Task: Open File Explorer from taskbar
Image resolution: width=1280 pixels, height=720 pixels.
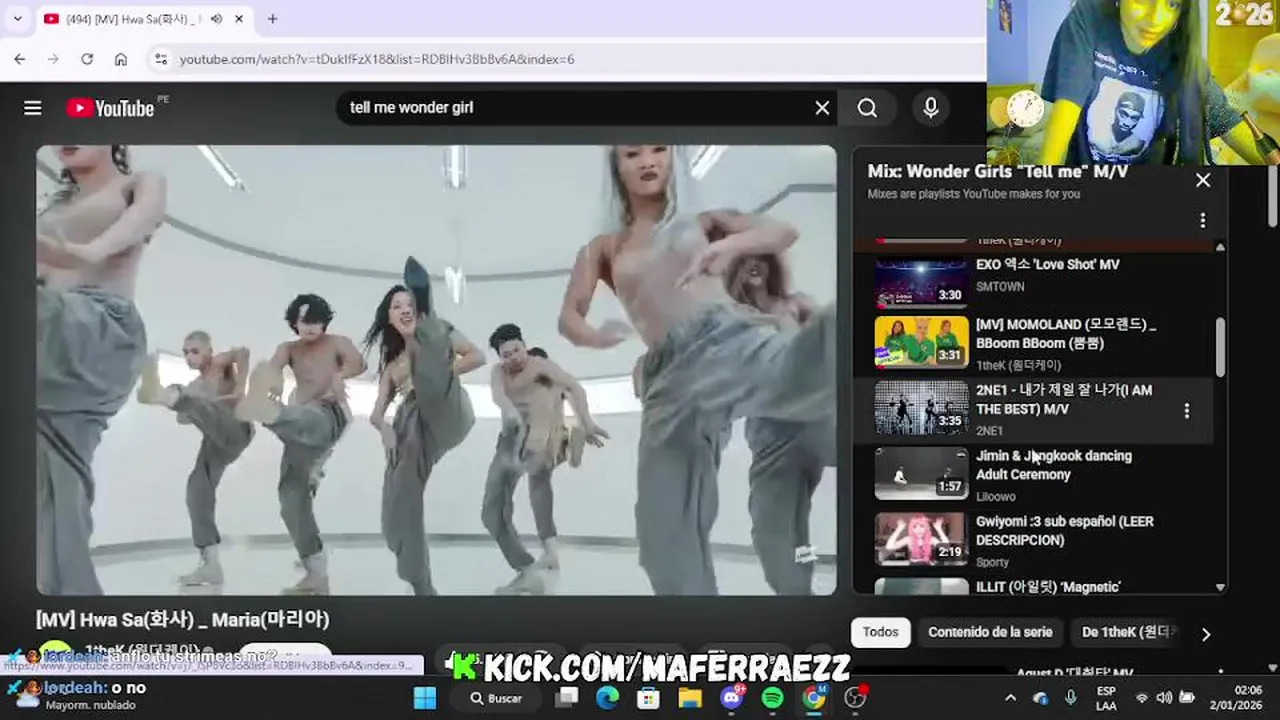Action: [690, 698]
